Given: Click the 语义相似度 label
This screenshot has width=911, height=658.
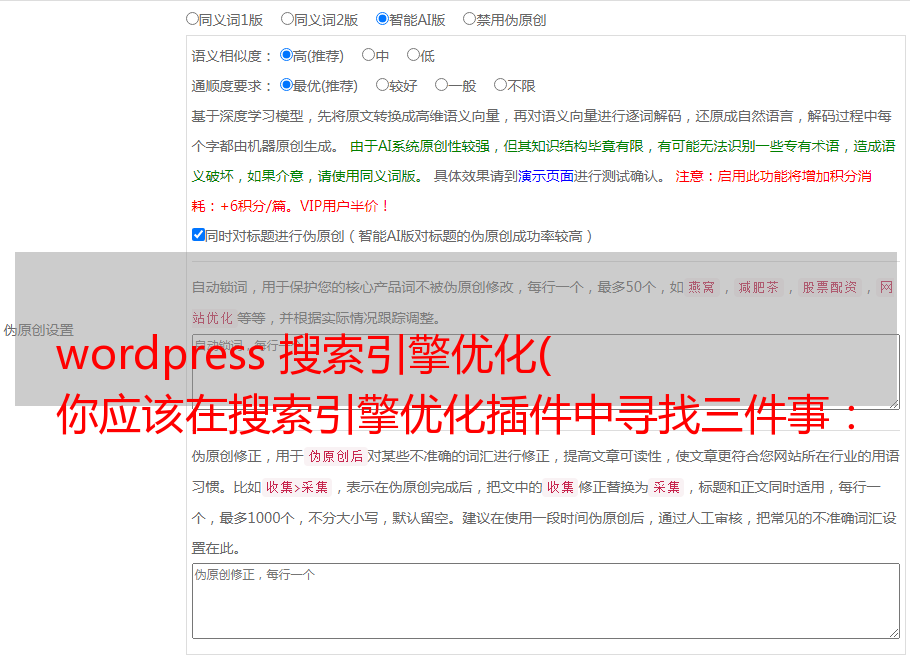Looking at the screenshot, I should coord(231,56).
